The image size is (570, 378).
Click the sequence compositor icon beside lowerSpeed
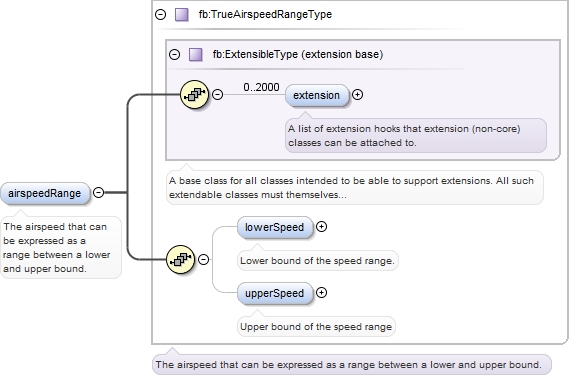pos(180,259)
